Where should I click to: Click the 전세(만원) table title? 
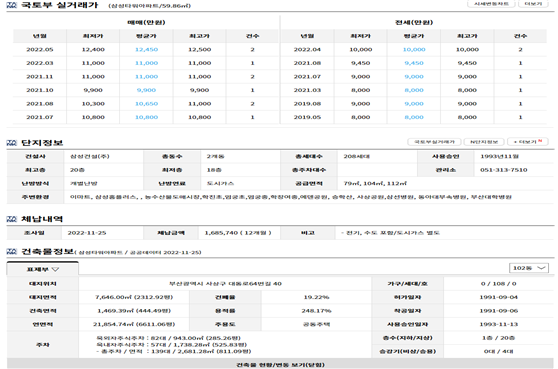click(414, 22)
